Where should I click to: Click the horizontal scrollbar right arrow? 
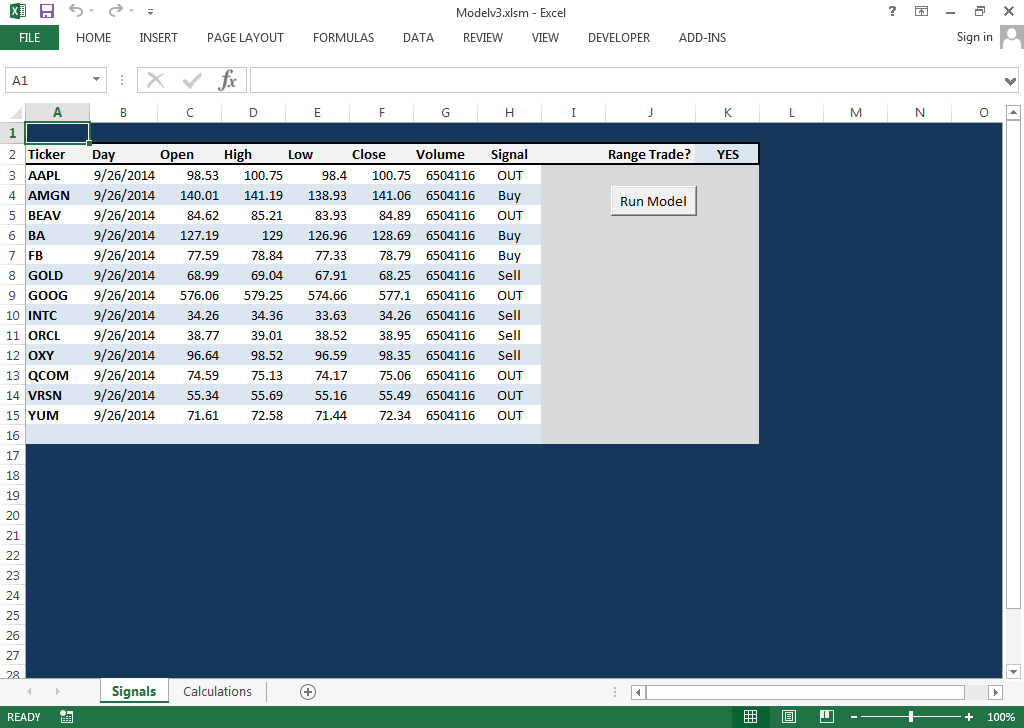[x=995, y=692]
